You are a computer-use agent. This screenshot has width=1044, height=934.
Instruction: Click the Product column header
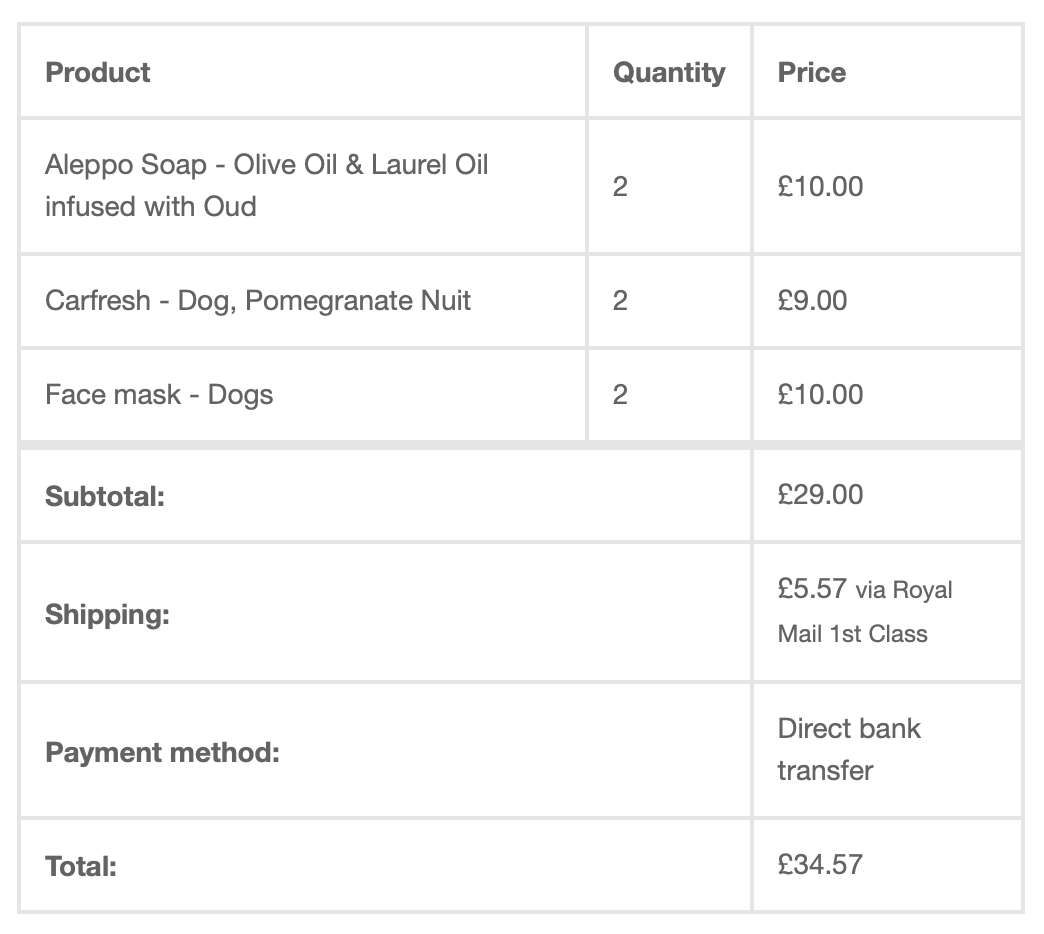(98, 72)
